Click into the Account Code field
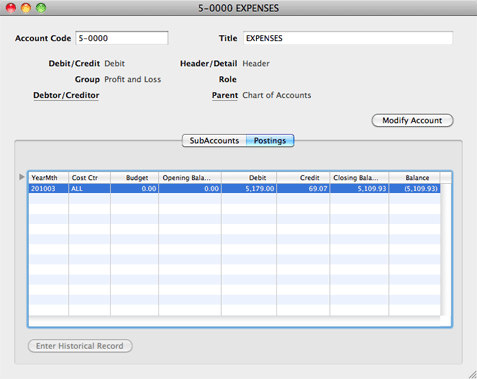 [x=122, y=38]
